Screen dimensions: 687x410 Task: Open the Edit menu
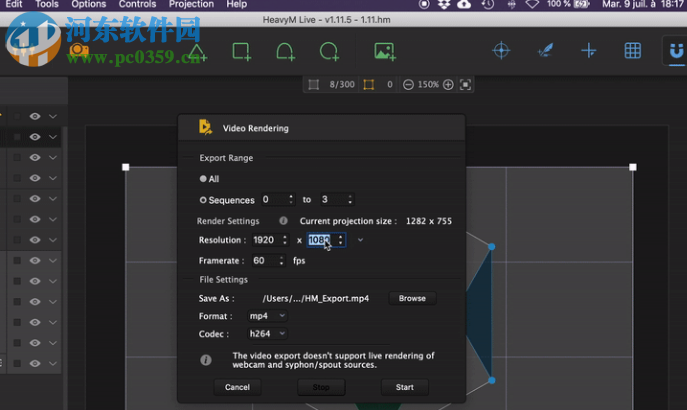(x=14, y=4)
